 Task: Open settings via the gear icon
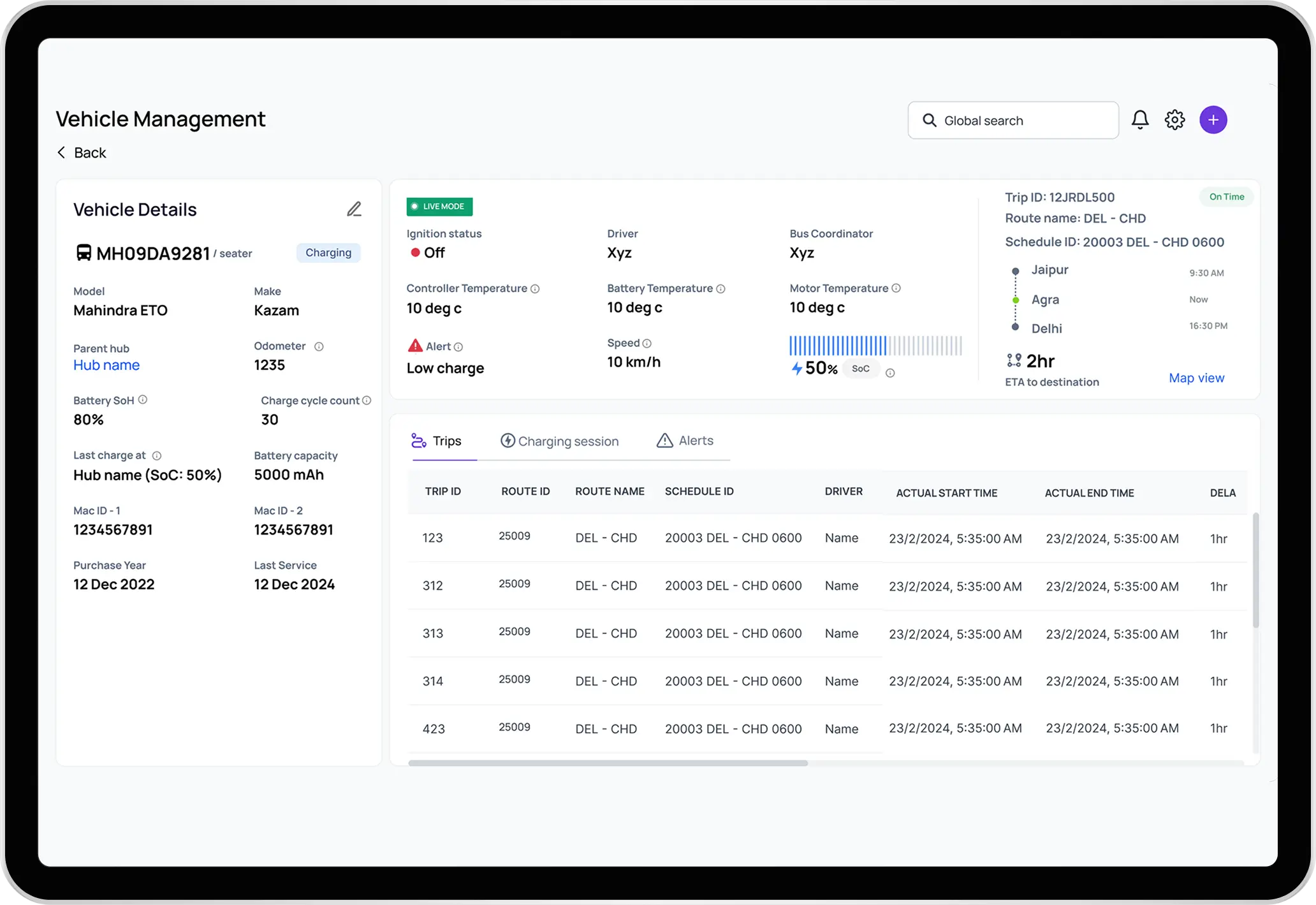(x=1174, y=120)
